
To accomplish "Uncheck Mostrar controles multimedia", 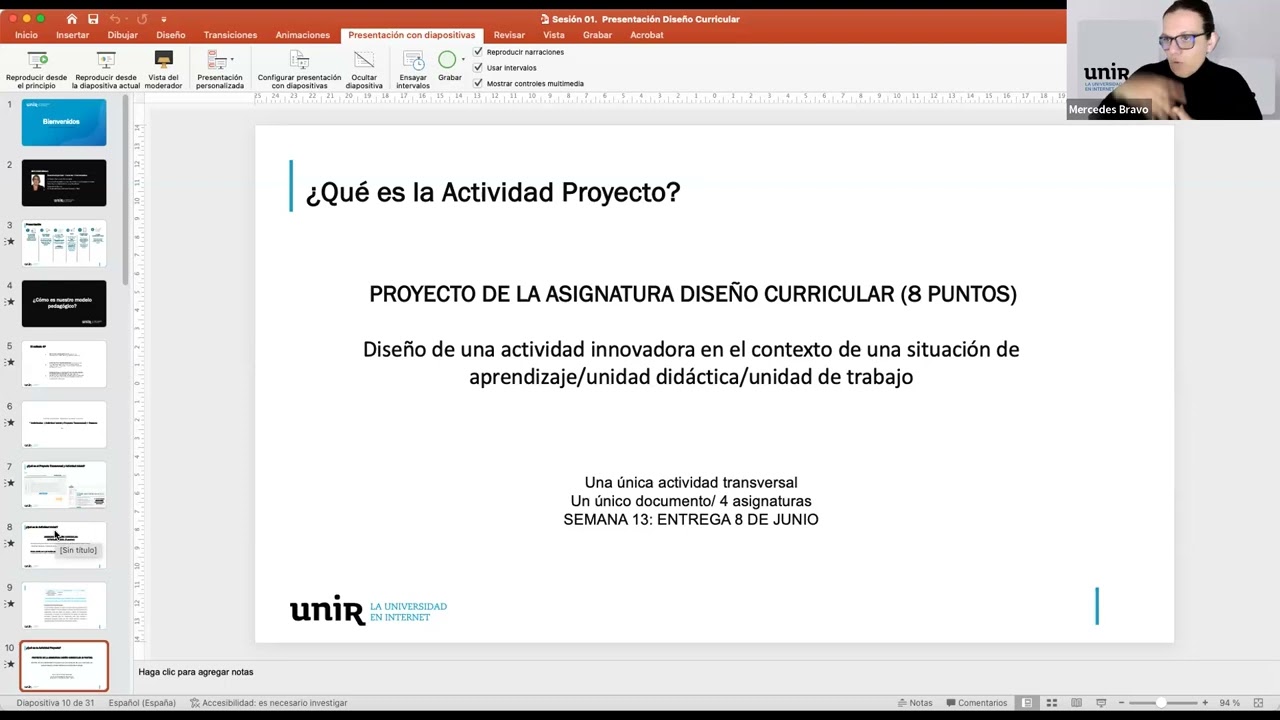I will pos(478,83).
